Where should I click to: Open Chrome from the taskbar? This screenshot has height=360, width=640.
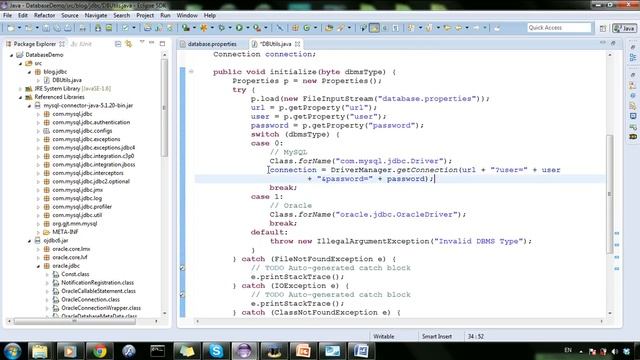pyautogui.click(x=99, y=351)
